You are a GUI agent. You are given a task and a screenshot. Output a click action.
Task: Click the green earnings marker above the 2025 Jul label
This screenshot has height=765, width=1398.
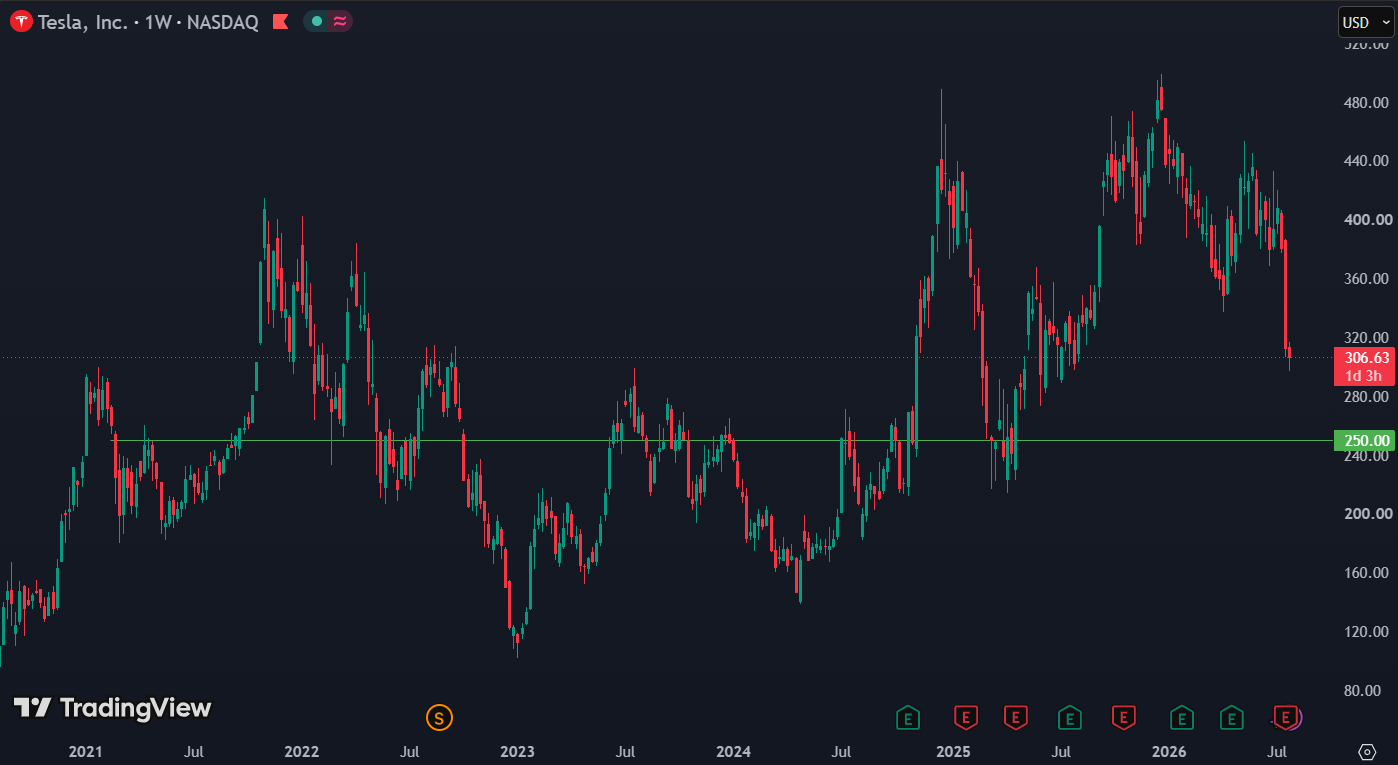pyautogui.click(x=1069, y=717)
